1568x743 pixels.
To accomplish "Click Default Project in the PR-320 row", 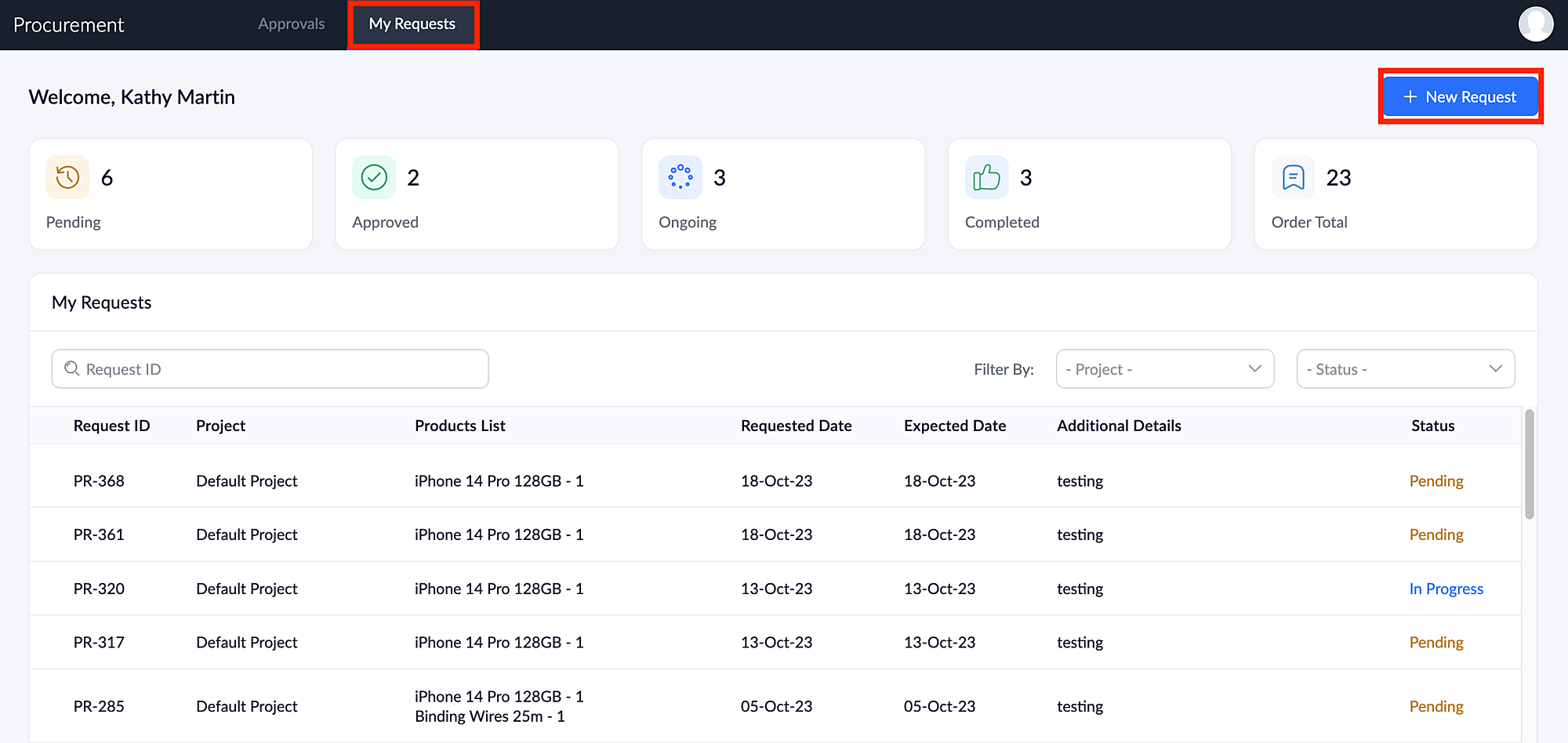I will [247, 589].
